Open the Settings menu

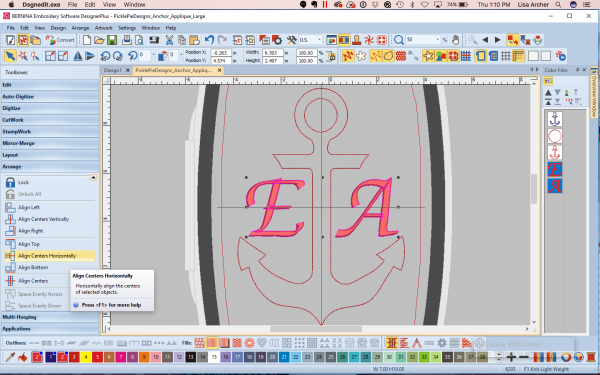(127, 28)
